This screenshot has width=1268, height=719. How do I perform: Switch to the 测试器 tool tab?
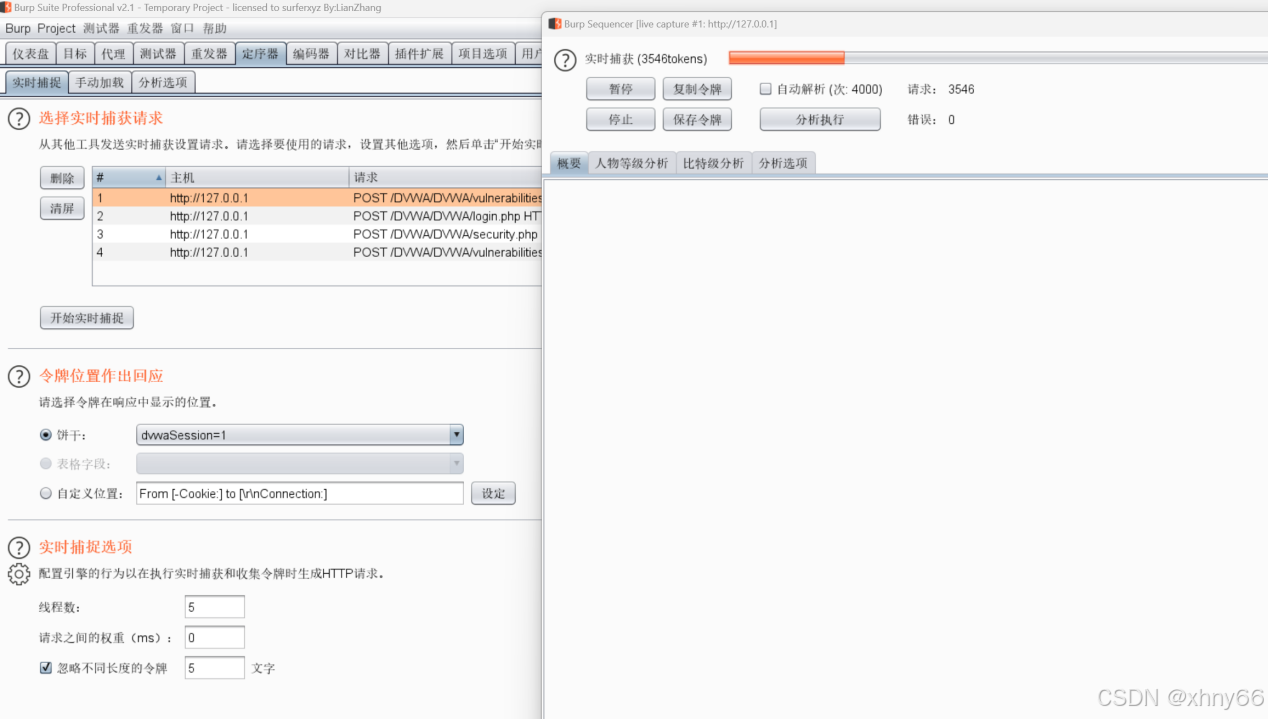point(158,54)
